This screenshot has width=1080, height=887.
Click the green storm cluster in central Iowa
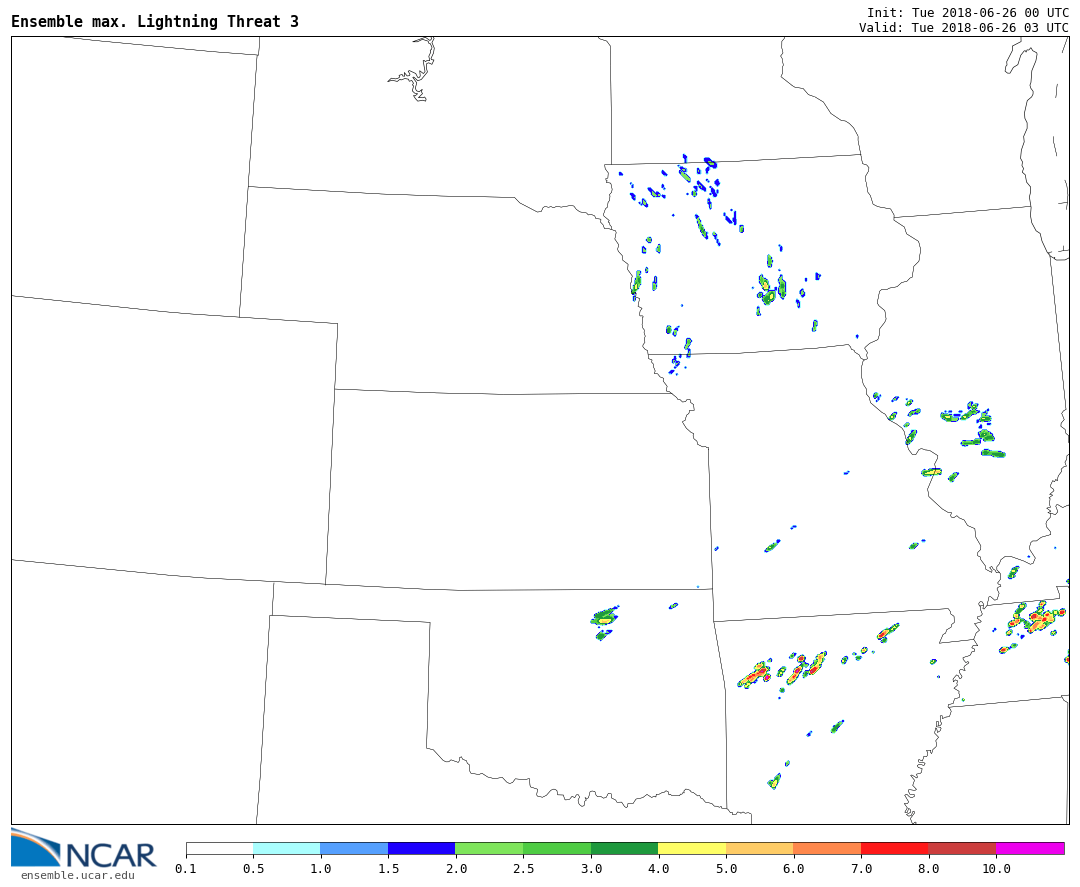pyautogui.click(x=772, y=288)
